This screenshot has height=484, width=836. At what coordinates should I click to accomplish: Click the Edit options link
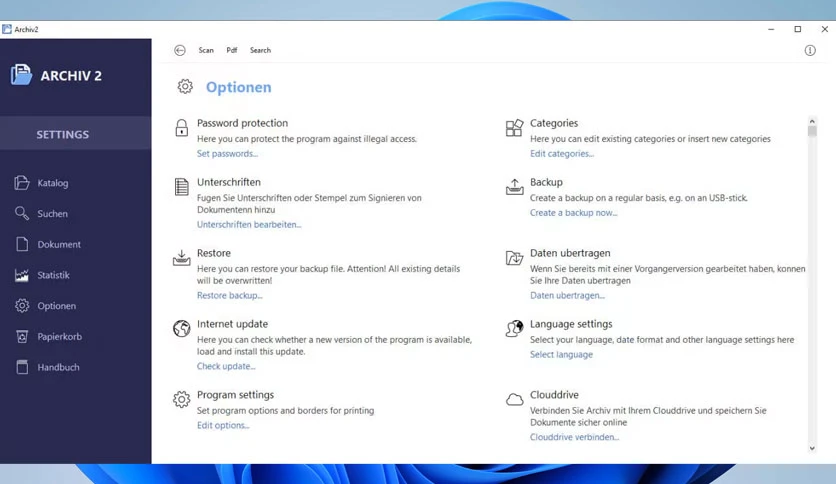point(223,425)
